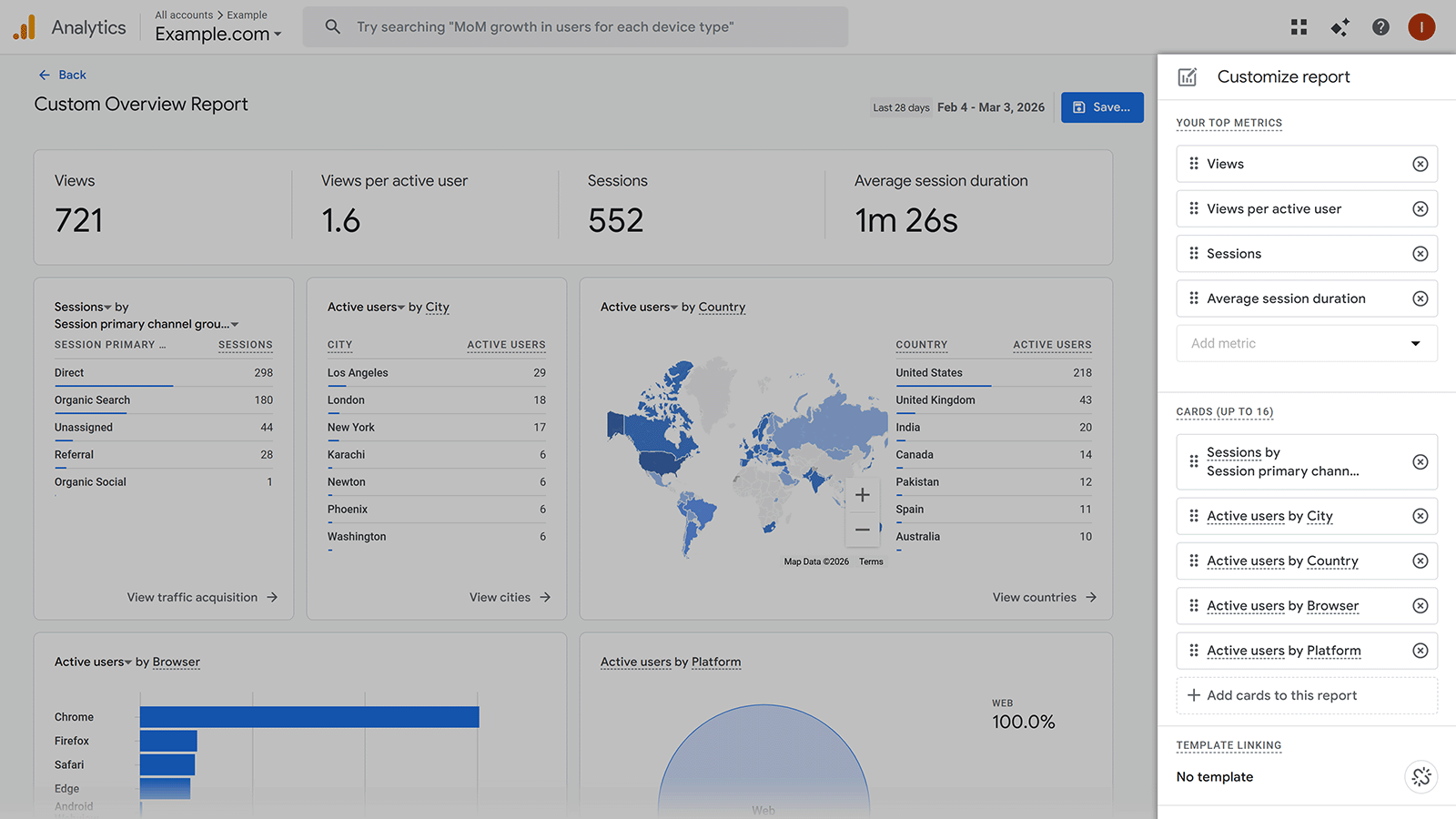The width and height of the screenshot is (1456, 819).
Task: Zoom out on the world map minus icon
Action: [863, 529]
